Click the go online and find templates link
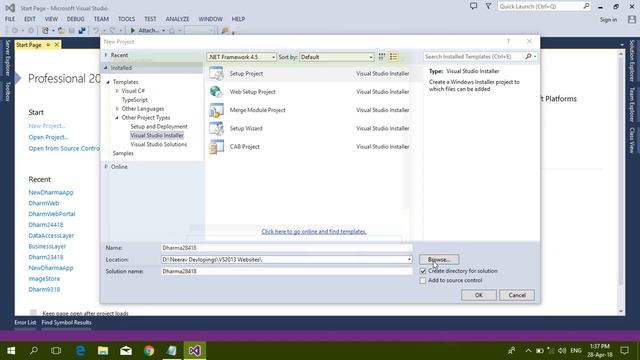Image resolution: width=640 pixels, height=360 pixels. tap(314, 231)
